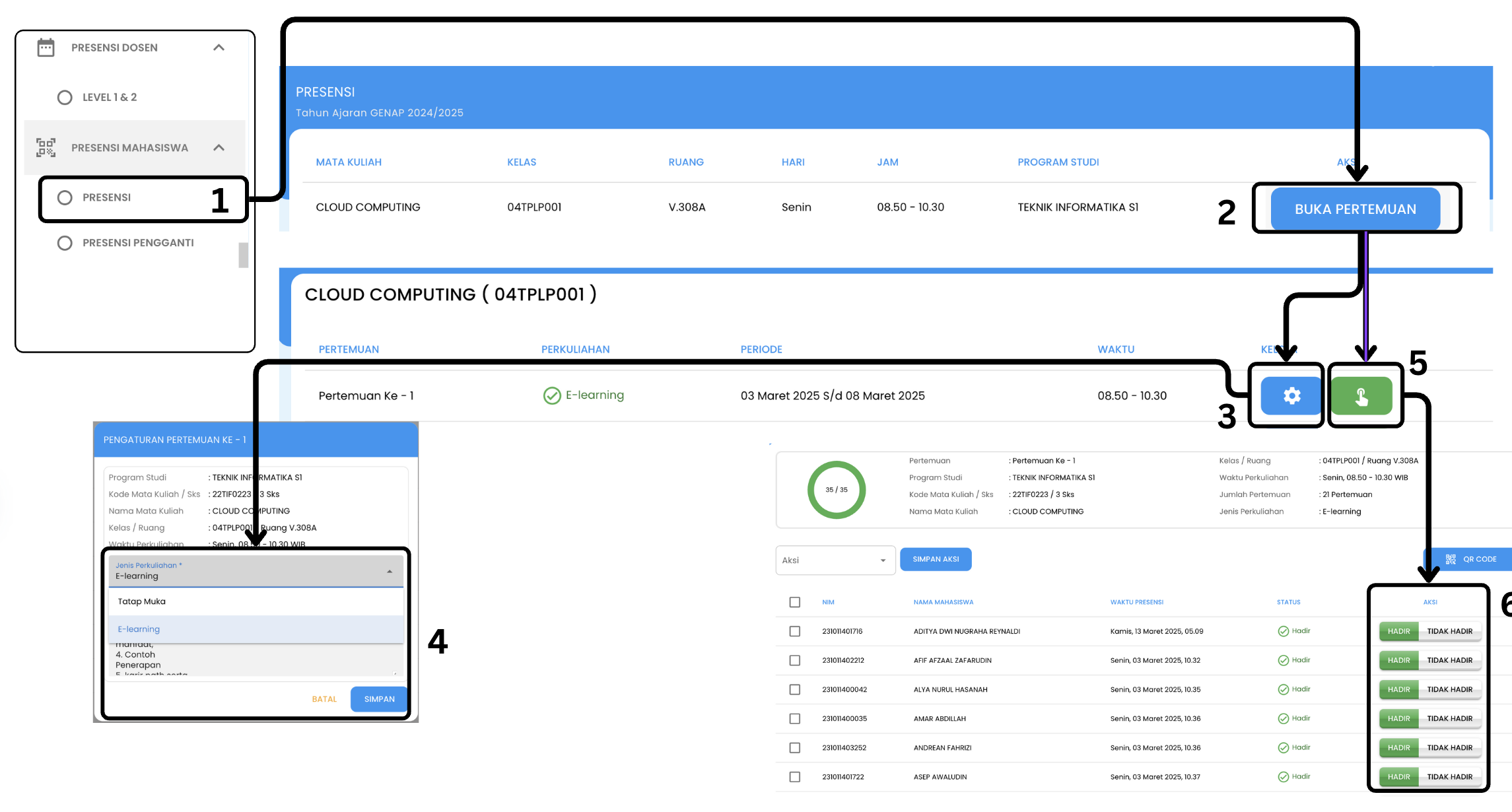Mark Afif Afzaal Zafarudin as Tidak Hadir

click(1449, 660)
